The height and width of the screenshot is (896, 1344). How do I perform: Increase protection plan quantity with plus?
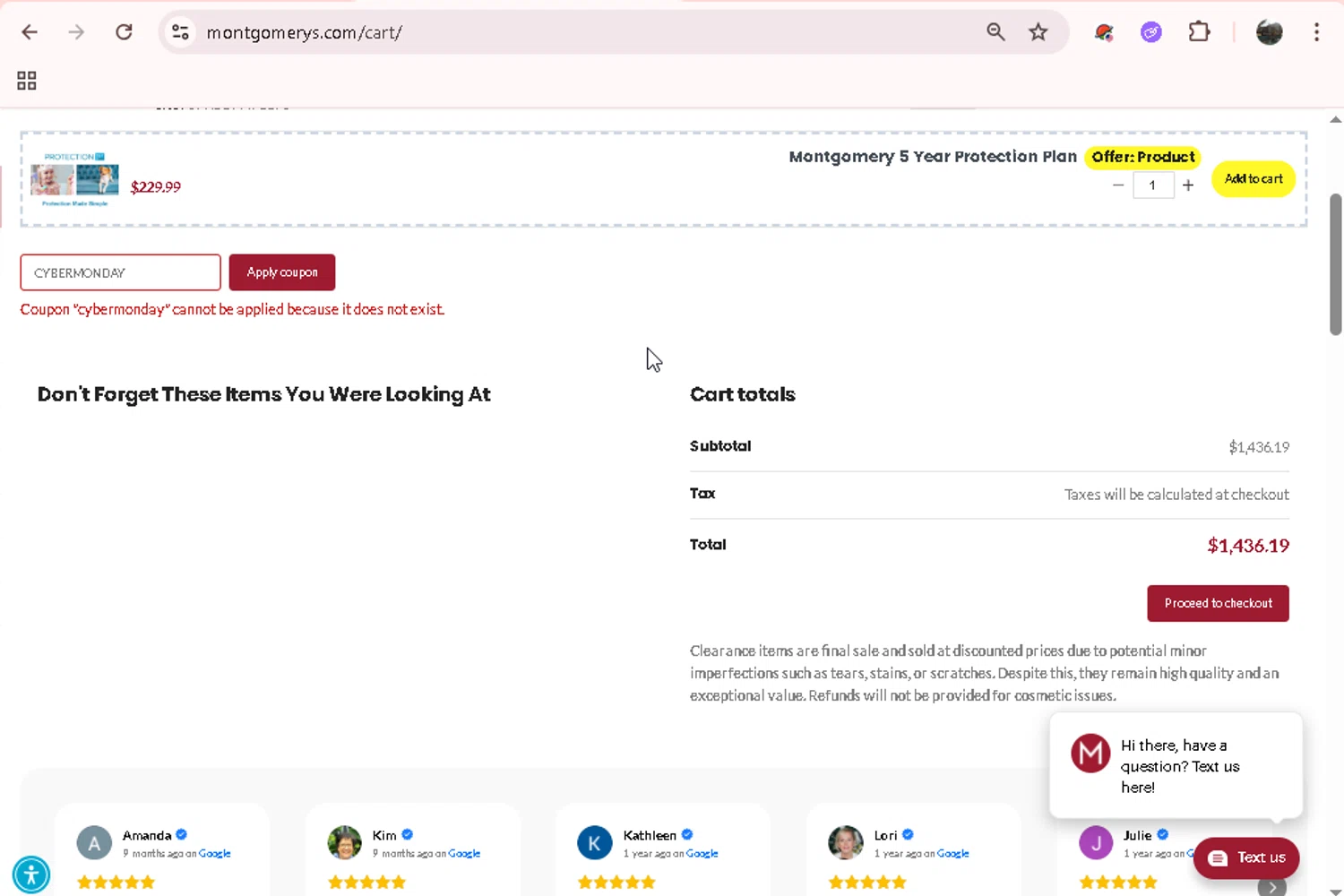(1188, 185)
